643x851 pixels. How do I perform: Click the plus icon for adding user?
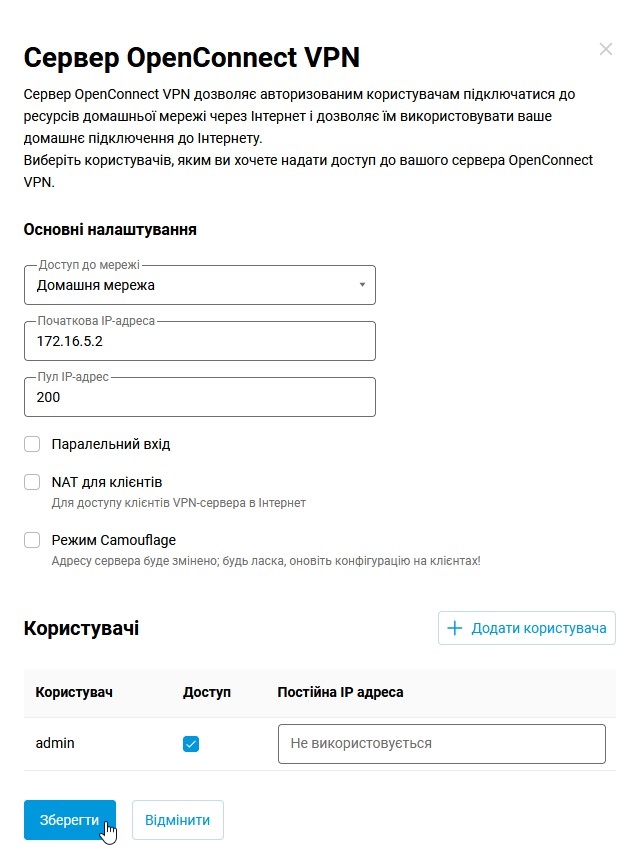[455, 628]
